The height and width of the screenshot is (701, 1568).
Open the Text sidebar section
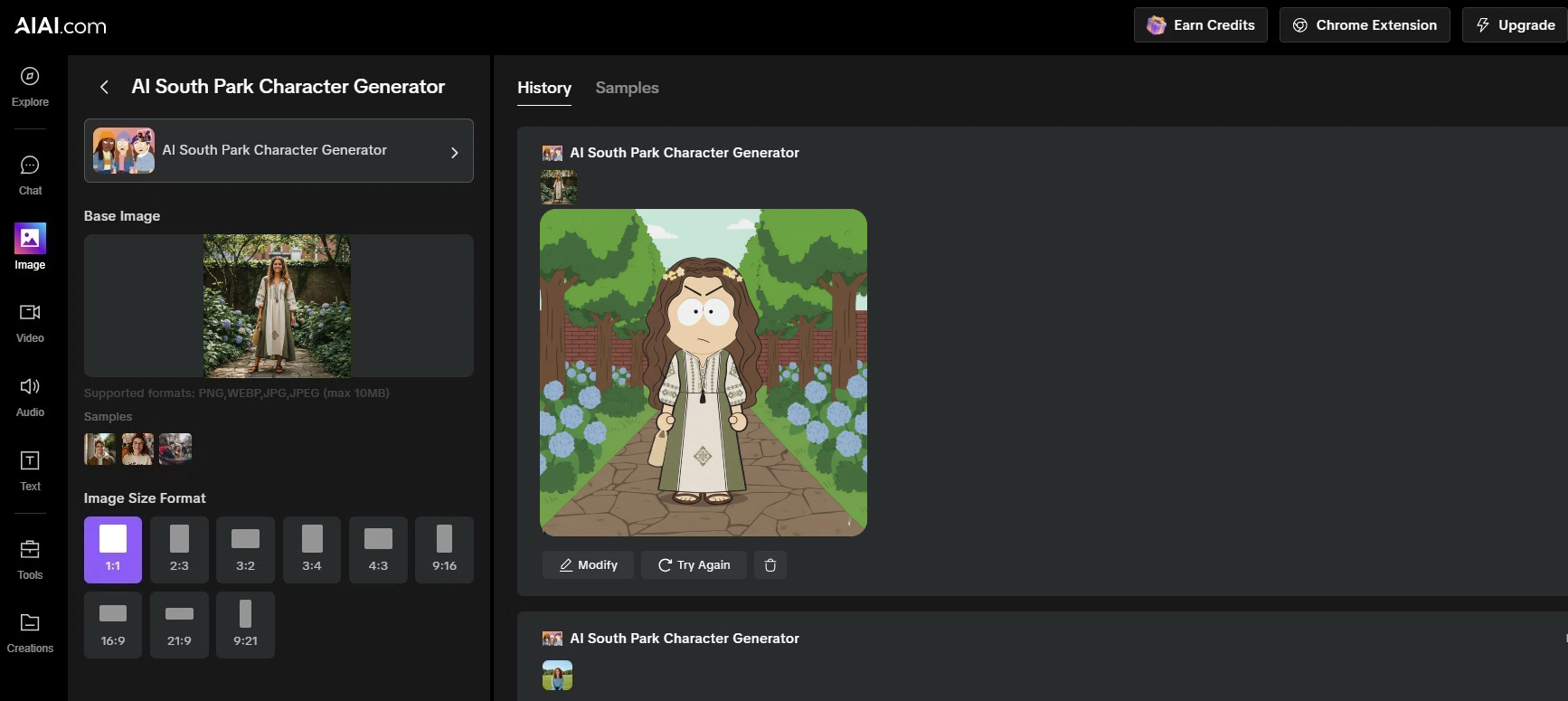30,471
